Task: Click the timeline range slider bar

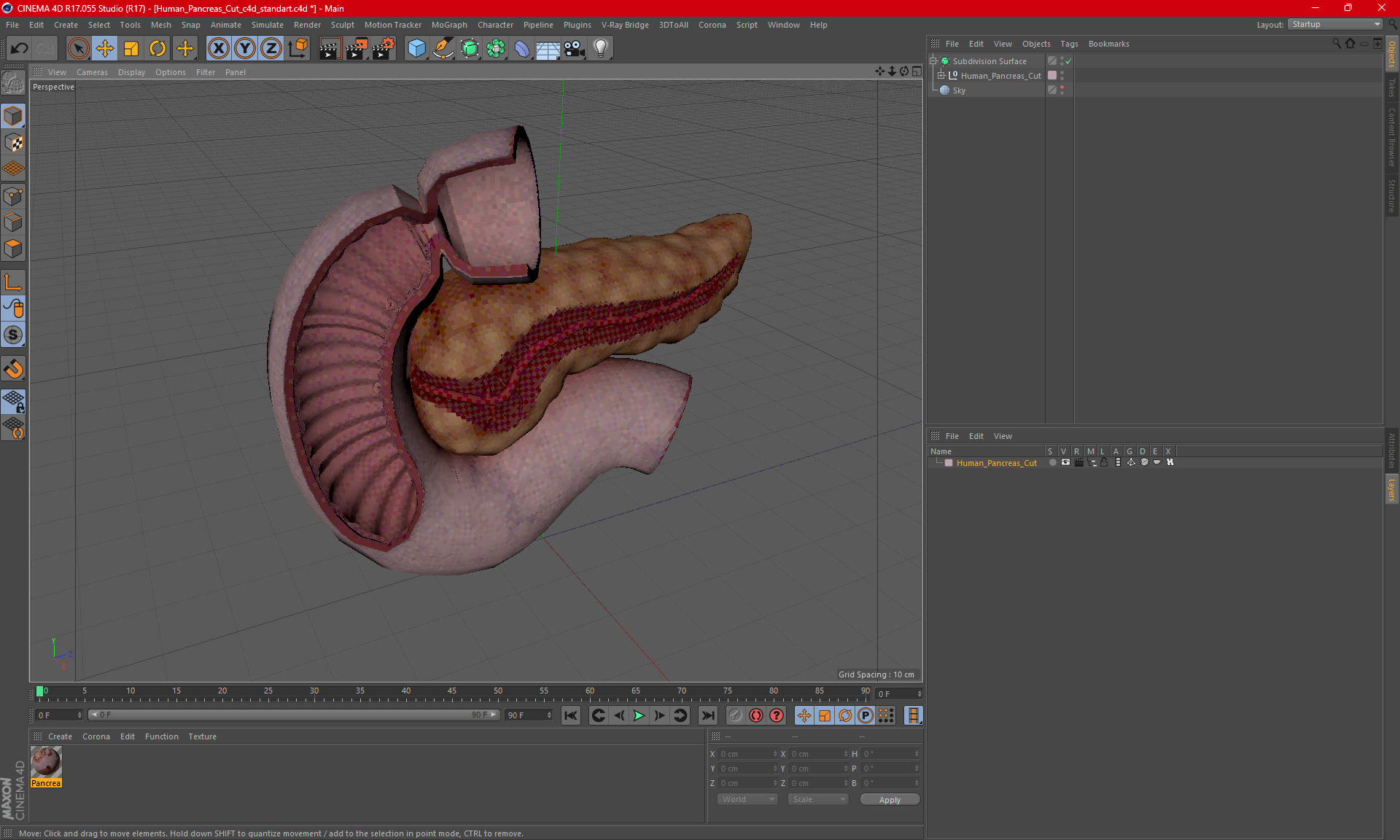Action: pos(294,715)
